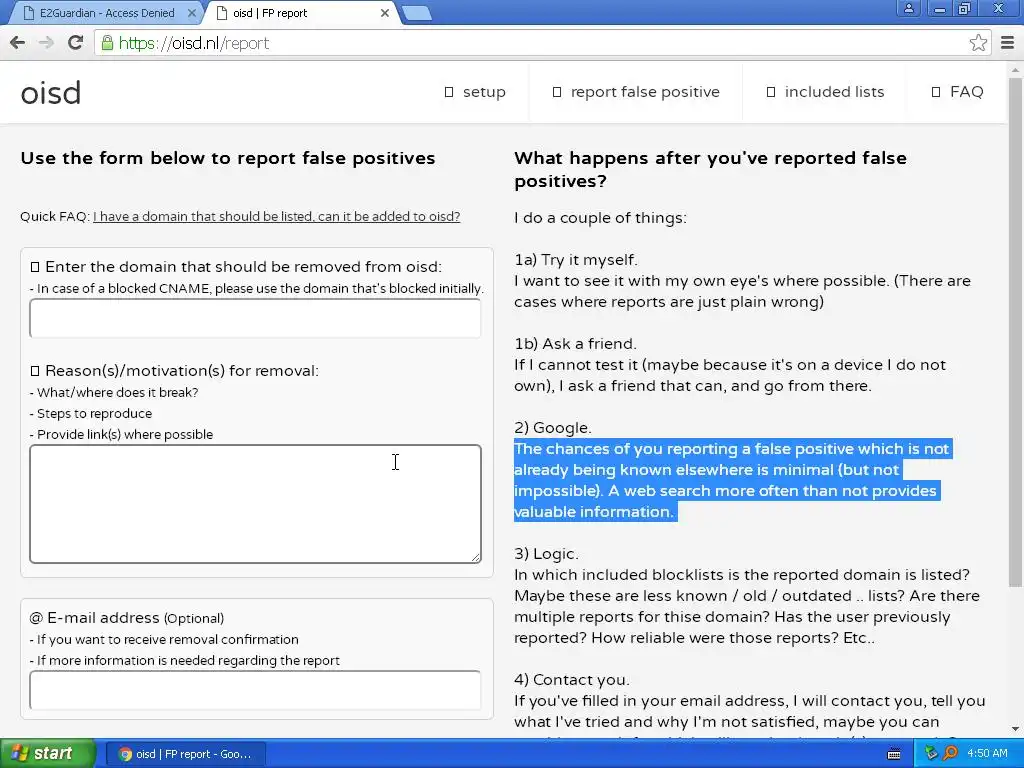
Task: Click the address bar URL
Action: pos(194,43)
